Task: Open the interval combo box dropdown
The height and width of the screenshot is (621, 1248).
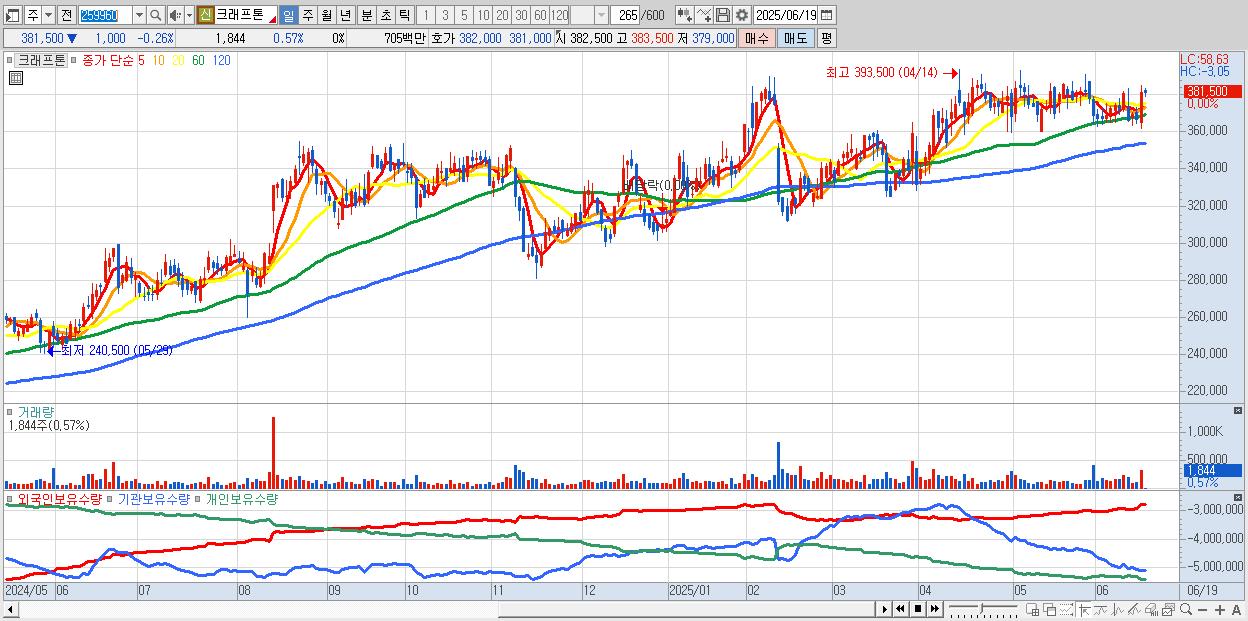Action: point(601,15)
